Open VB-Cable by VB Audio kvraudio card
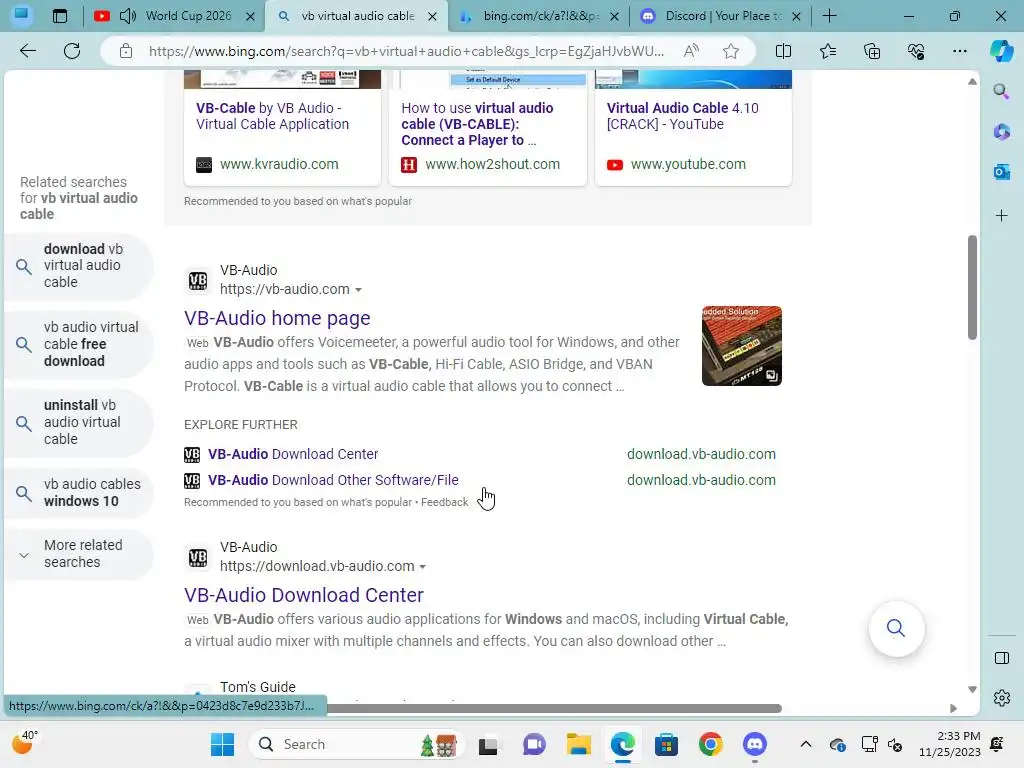Screen dimensions: 1024x768 tap(282, 128)
